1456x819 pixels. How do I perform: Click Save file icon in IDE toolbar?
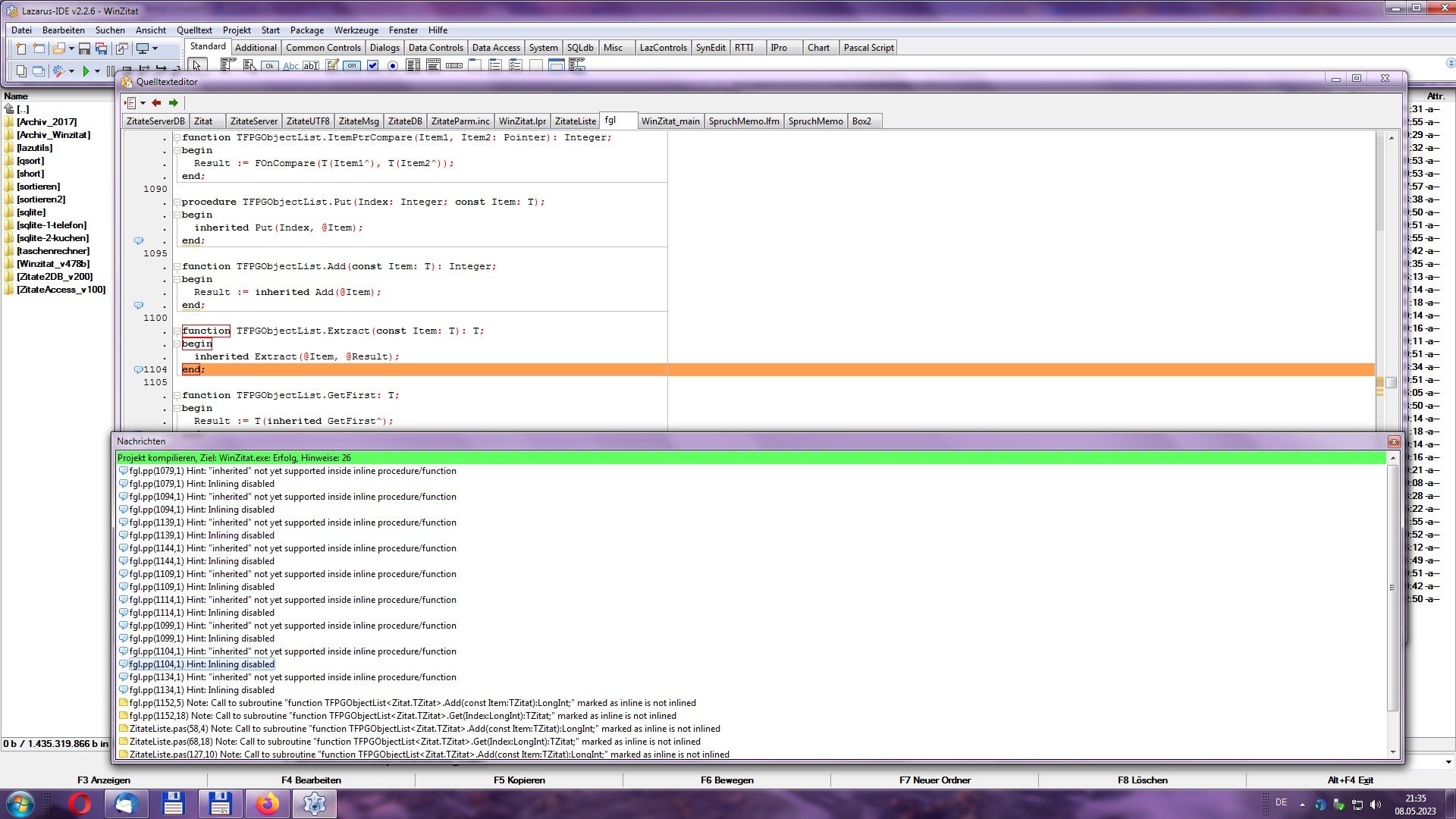(84, 49)
